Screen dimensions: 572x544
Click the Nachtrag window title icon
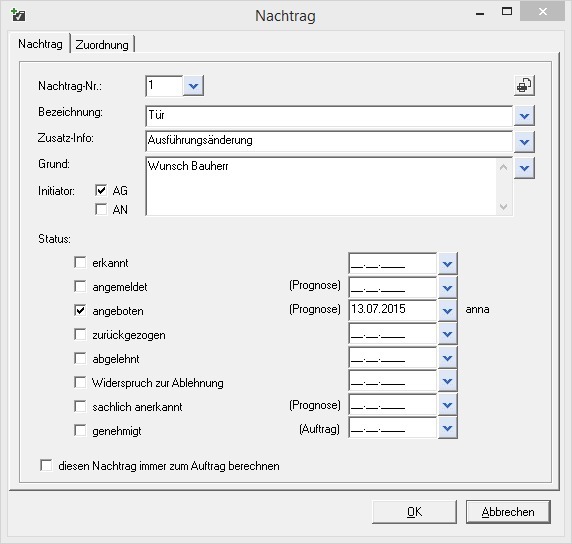coord(18,15)
